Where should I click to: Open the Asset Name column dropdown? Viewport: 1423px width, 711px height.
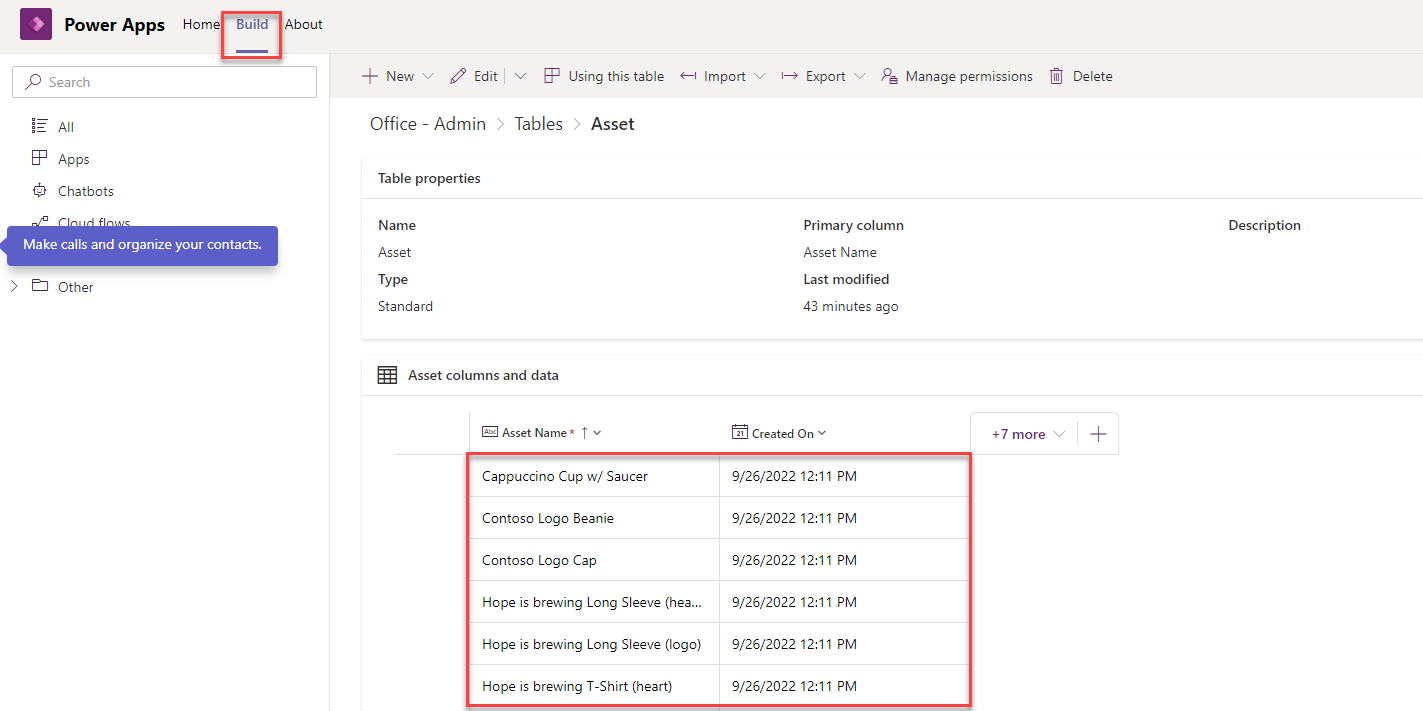597,433
